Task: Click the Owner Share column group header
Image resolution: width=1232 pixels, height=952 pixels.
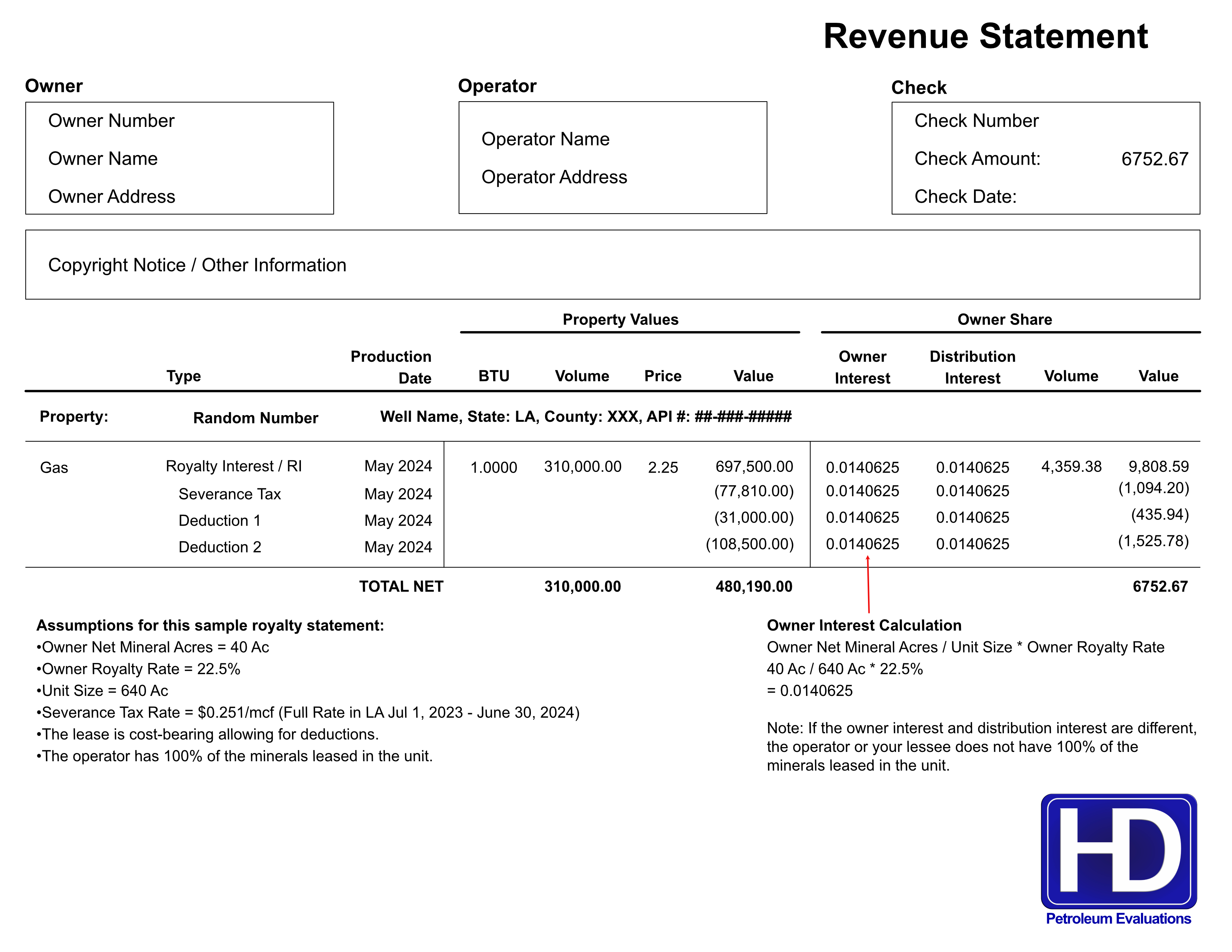Action: (1005, 319)
